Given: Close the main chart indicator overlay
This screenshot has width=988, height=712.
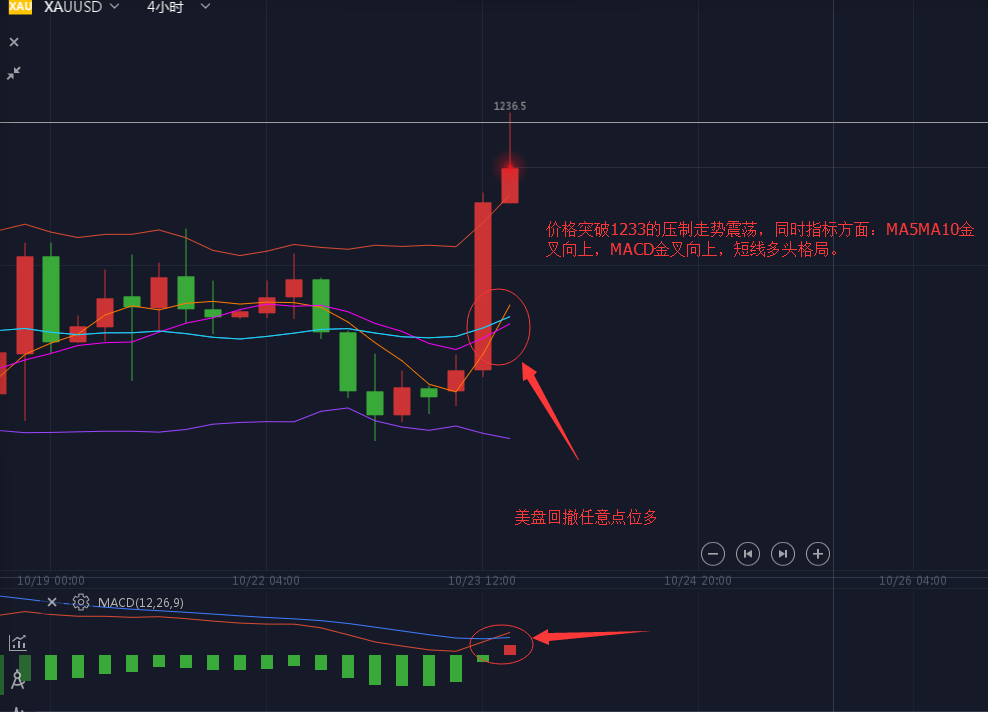Looking at the screenshot, I should [14, 42].
